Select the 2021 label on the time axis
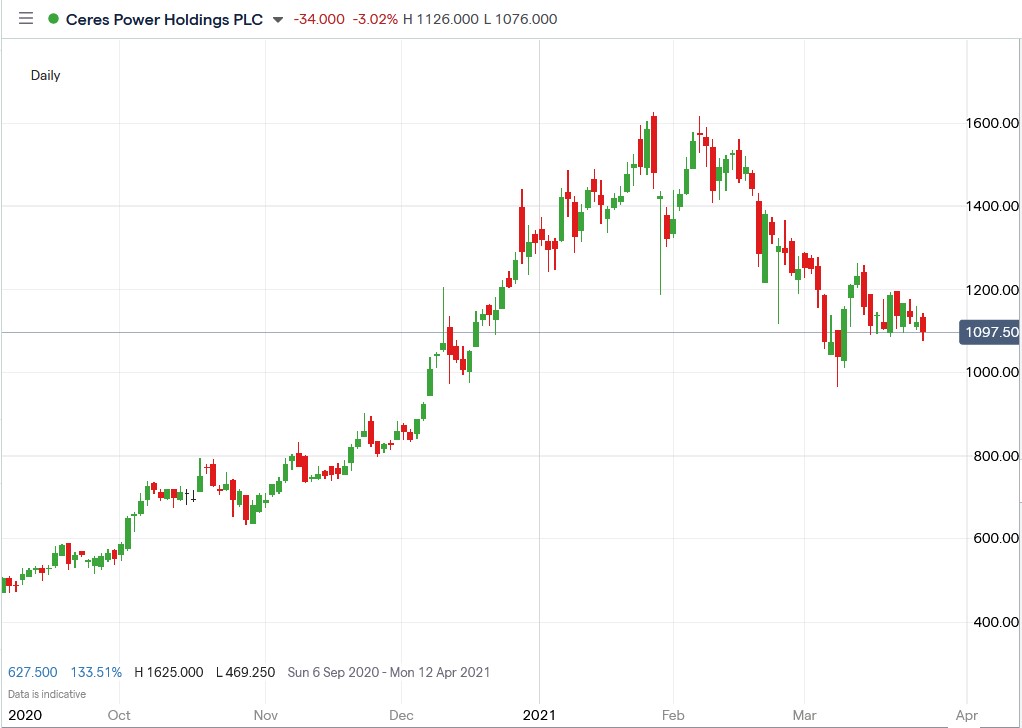This screenshot has width=1022, height=728. click(x=540, y=715)
